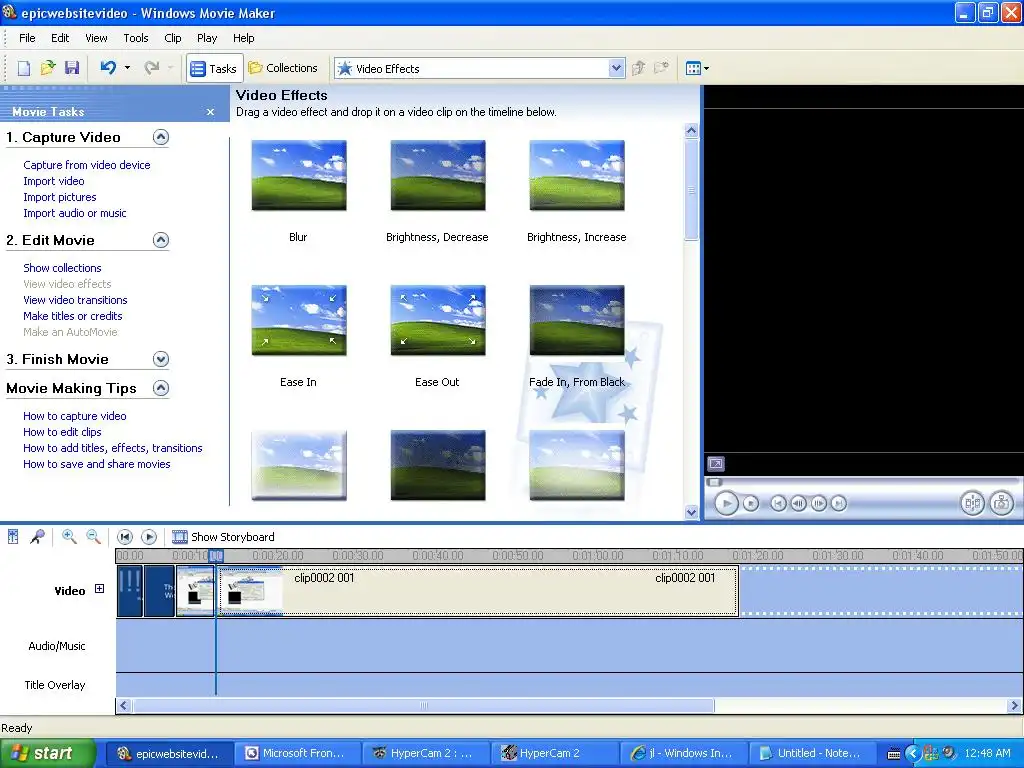Click the preview seek bar slider
The height and width of the screenshot is (768, 1024).
(715, 483)
